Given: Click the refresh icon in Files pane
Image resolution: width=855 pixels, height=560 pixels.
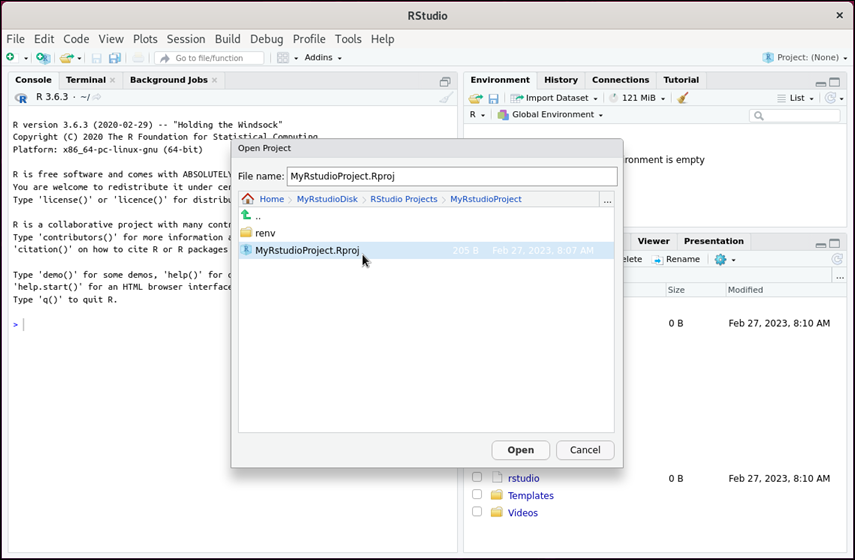Looking at the screenshot, I should click(837, 260).
